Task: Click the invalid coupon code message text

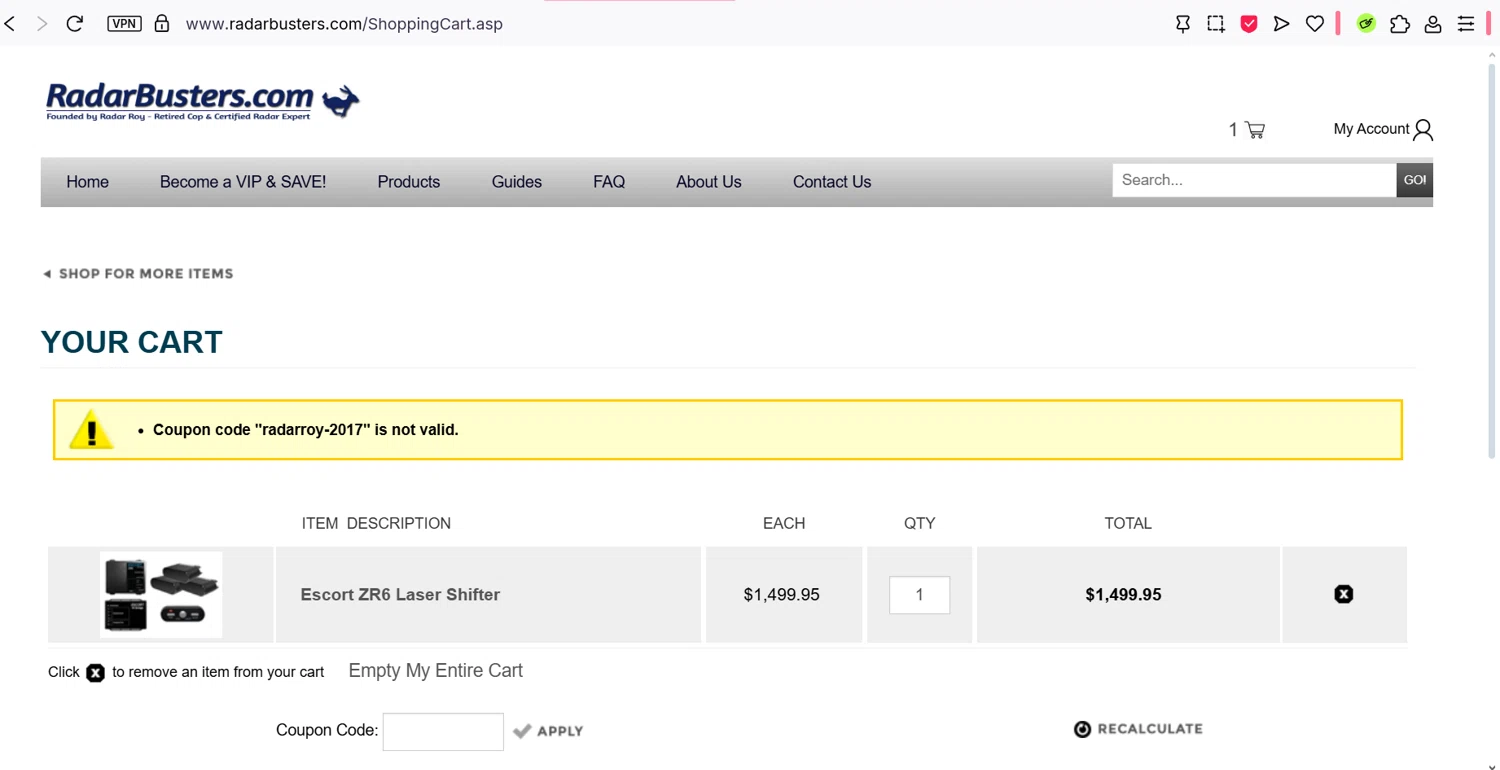Action: pos(306,430)
